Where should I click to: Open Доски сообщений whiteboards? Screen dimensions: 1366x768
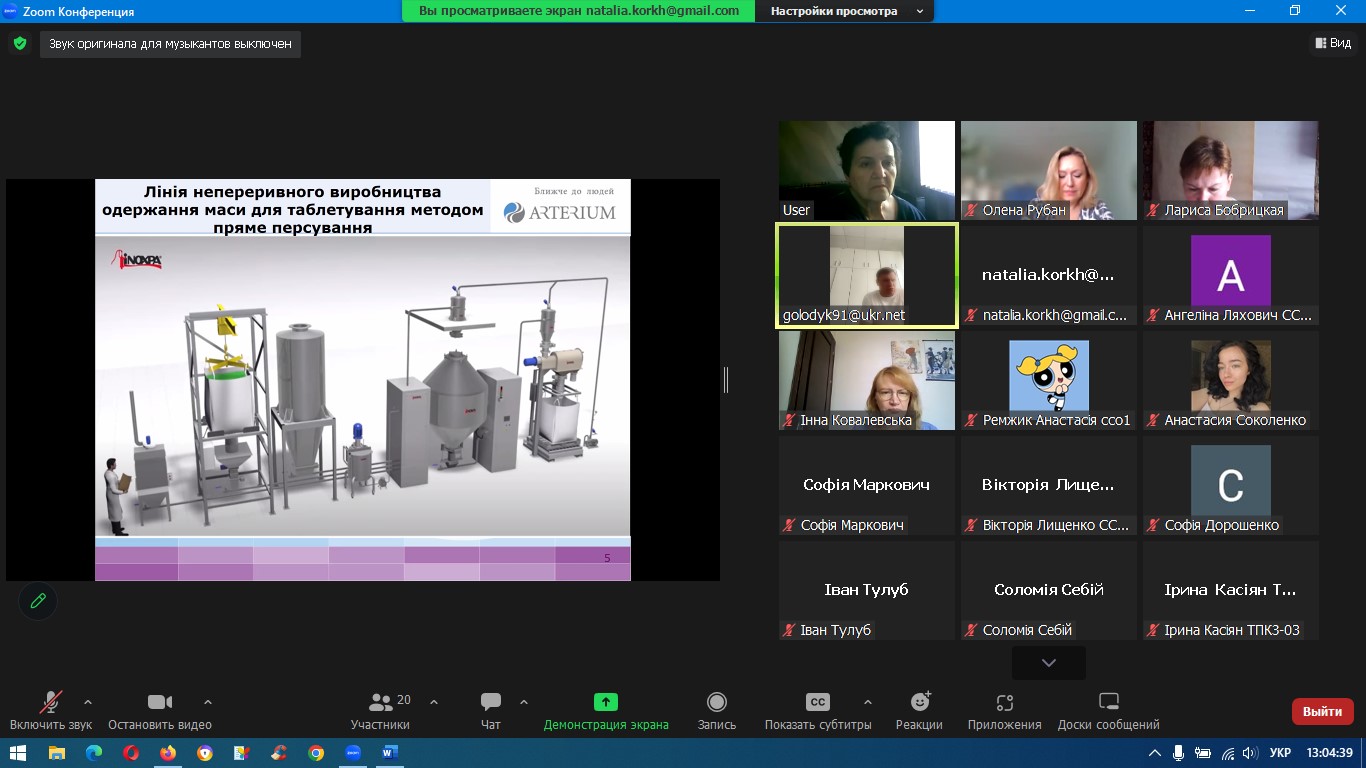(1108, 710)
